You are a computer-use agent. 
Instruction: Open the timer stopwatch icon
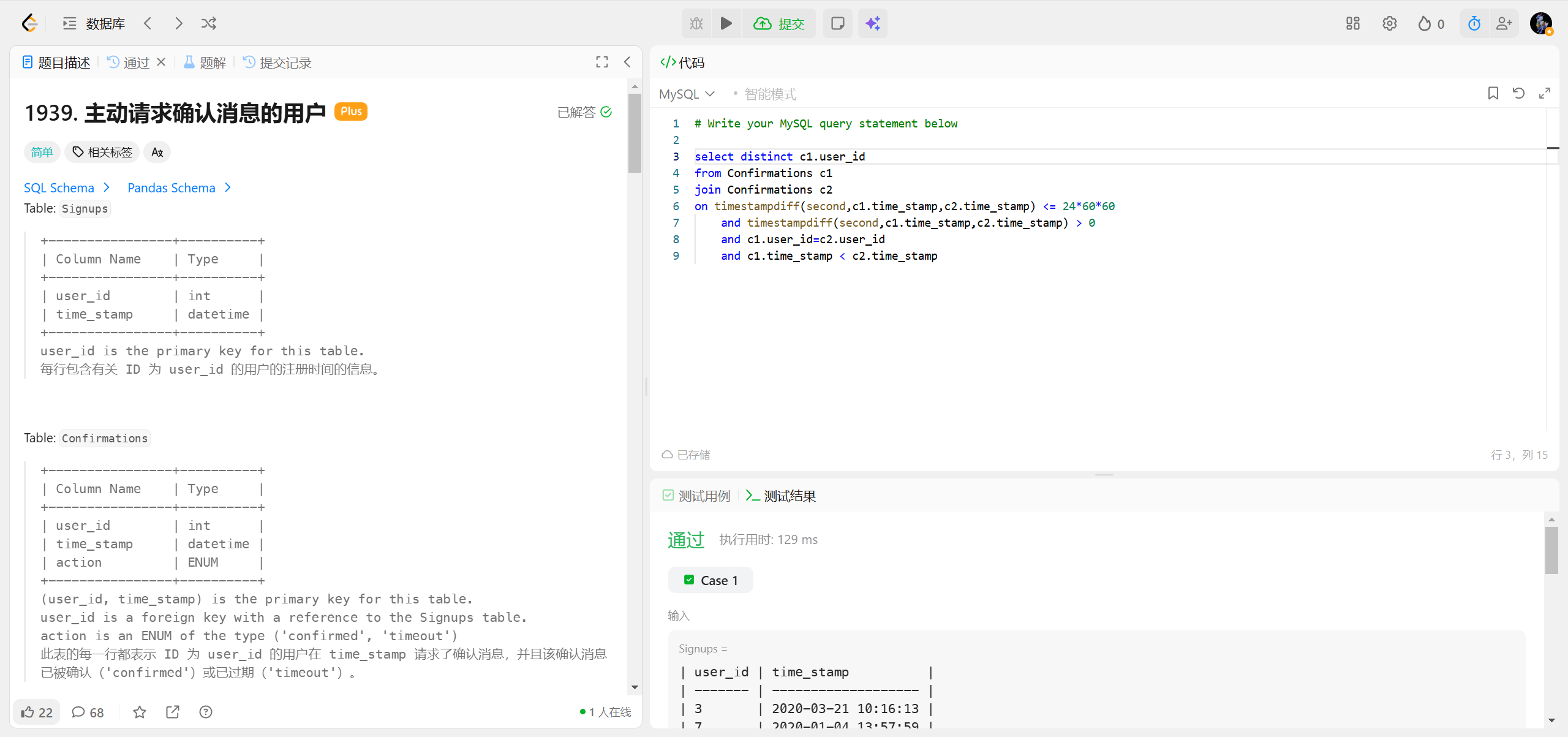click(1474, 23)
